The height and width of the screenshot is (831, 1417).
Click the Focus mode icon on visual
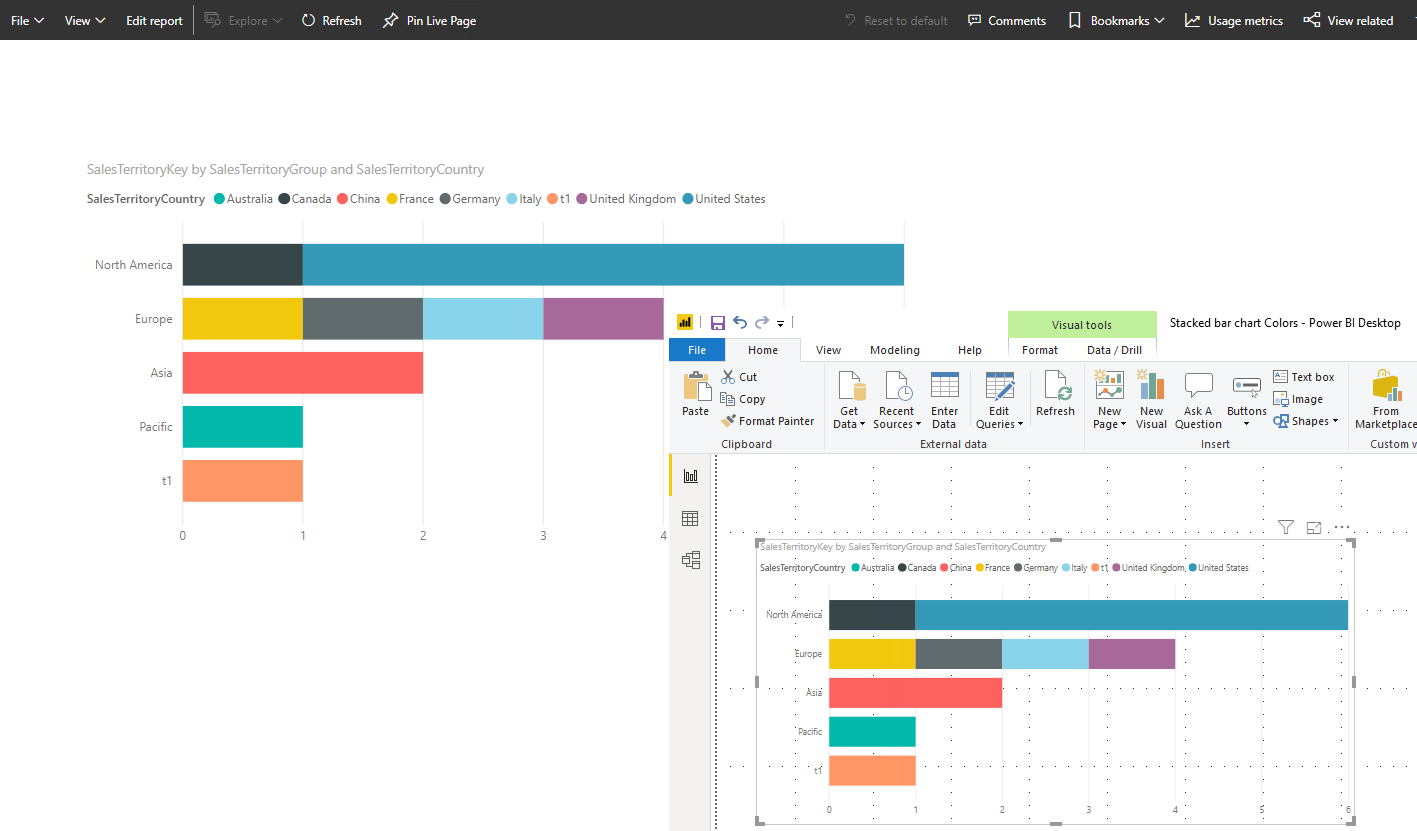(1314, 527)
